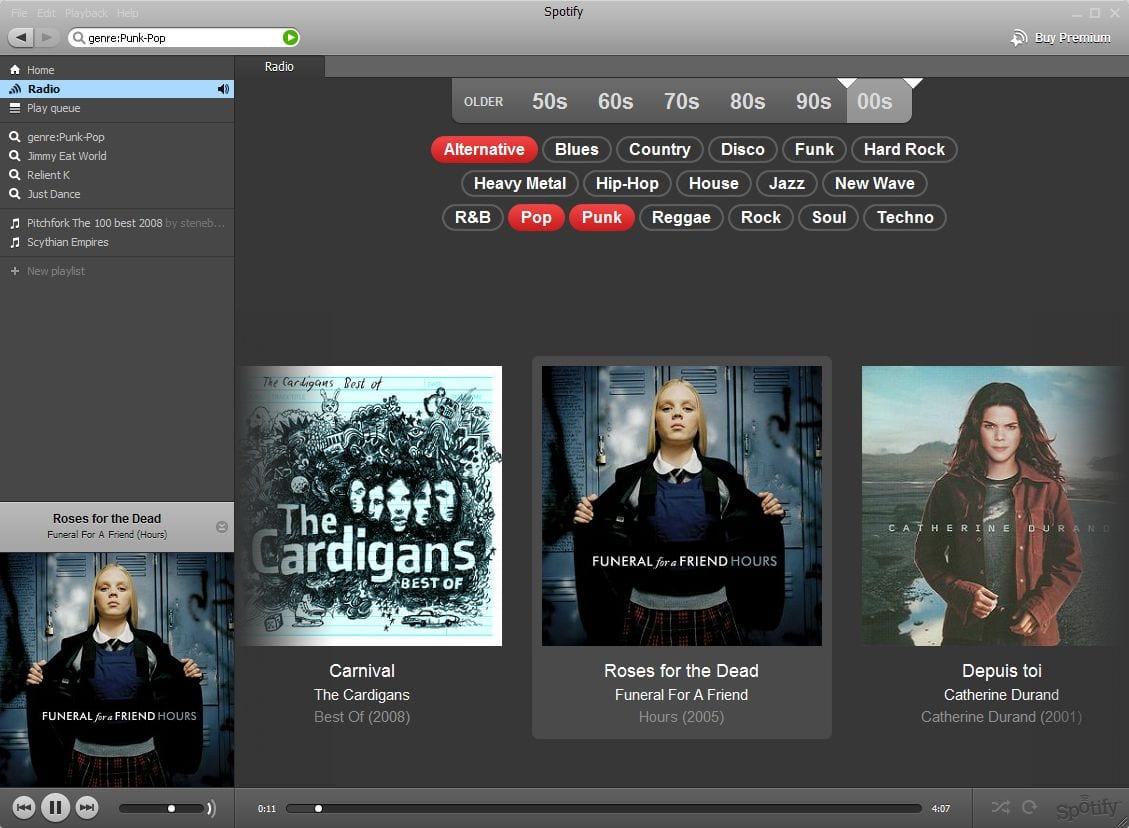Enable the Hip-Hop genre filter
The width and height of the screenshot is (1129, 828).
627,184
